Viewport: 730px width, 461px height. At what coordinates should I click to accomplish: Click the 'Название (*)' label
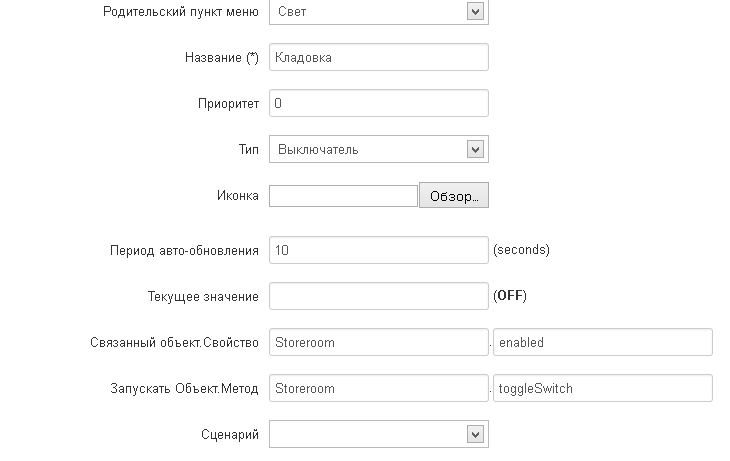click(x=222, y=58)
